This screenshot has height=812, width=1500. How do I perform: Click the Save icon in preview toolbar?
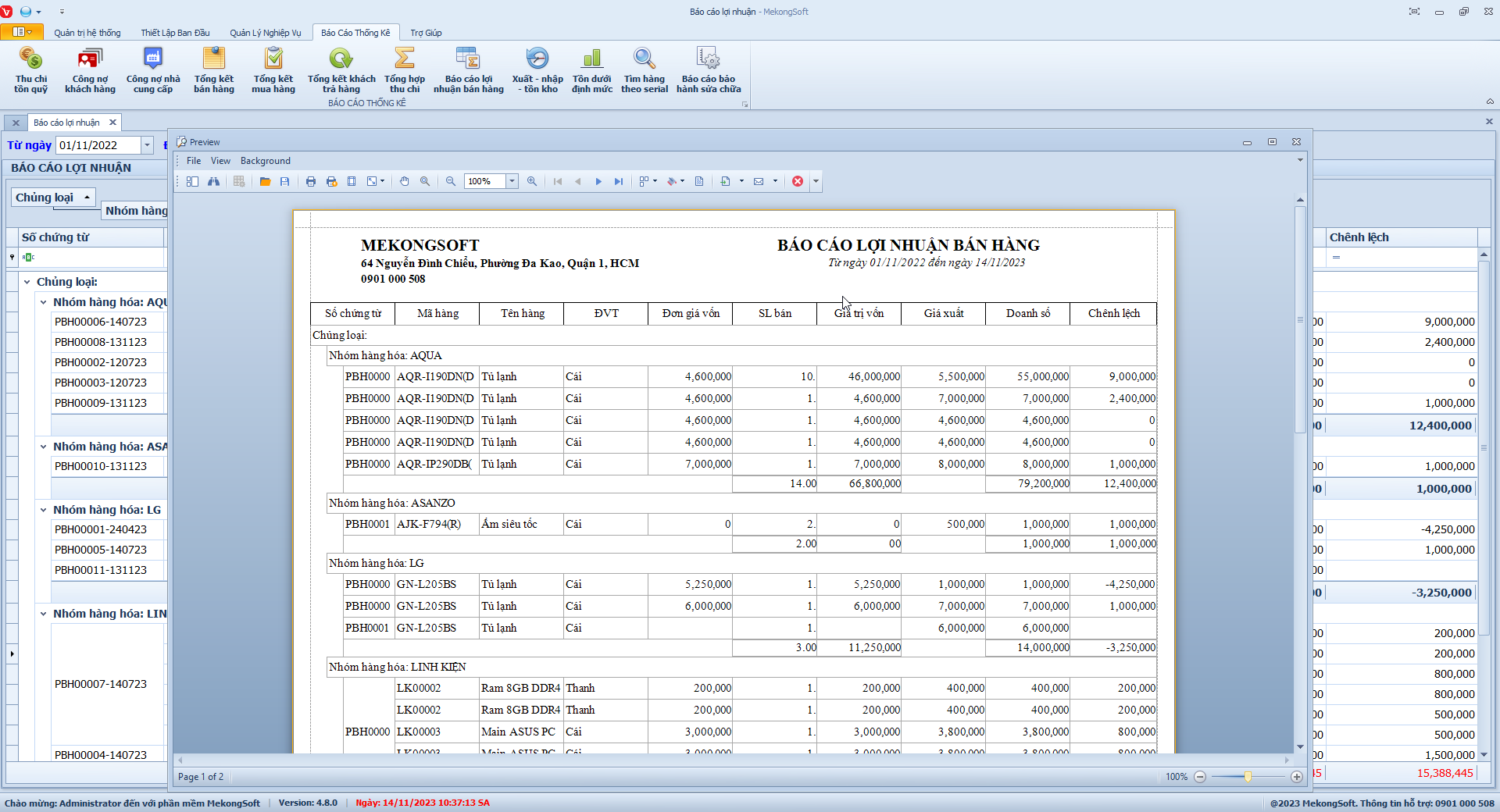tap(285, 181)
